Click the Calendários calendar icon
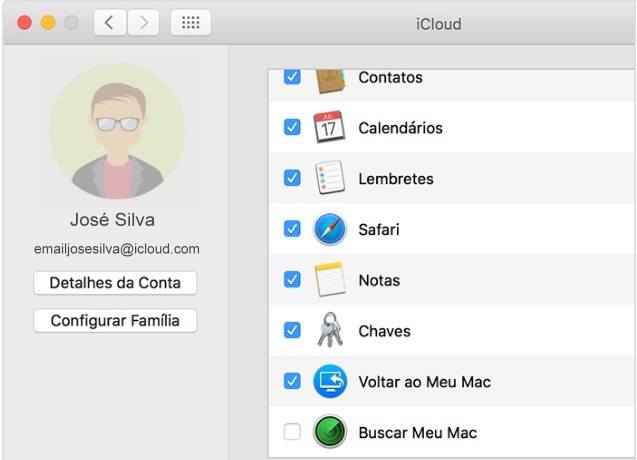637x460 pixels. click(x=329, y=128)
